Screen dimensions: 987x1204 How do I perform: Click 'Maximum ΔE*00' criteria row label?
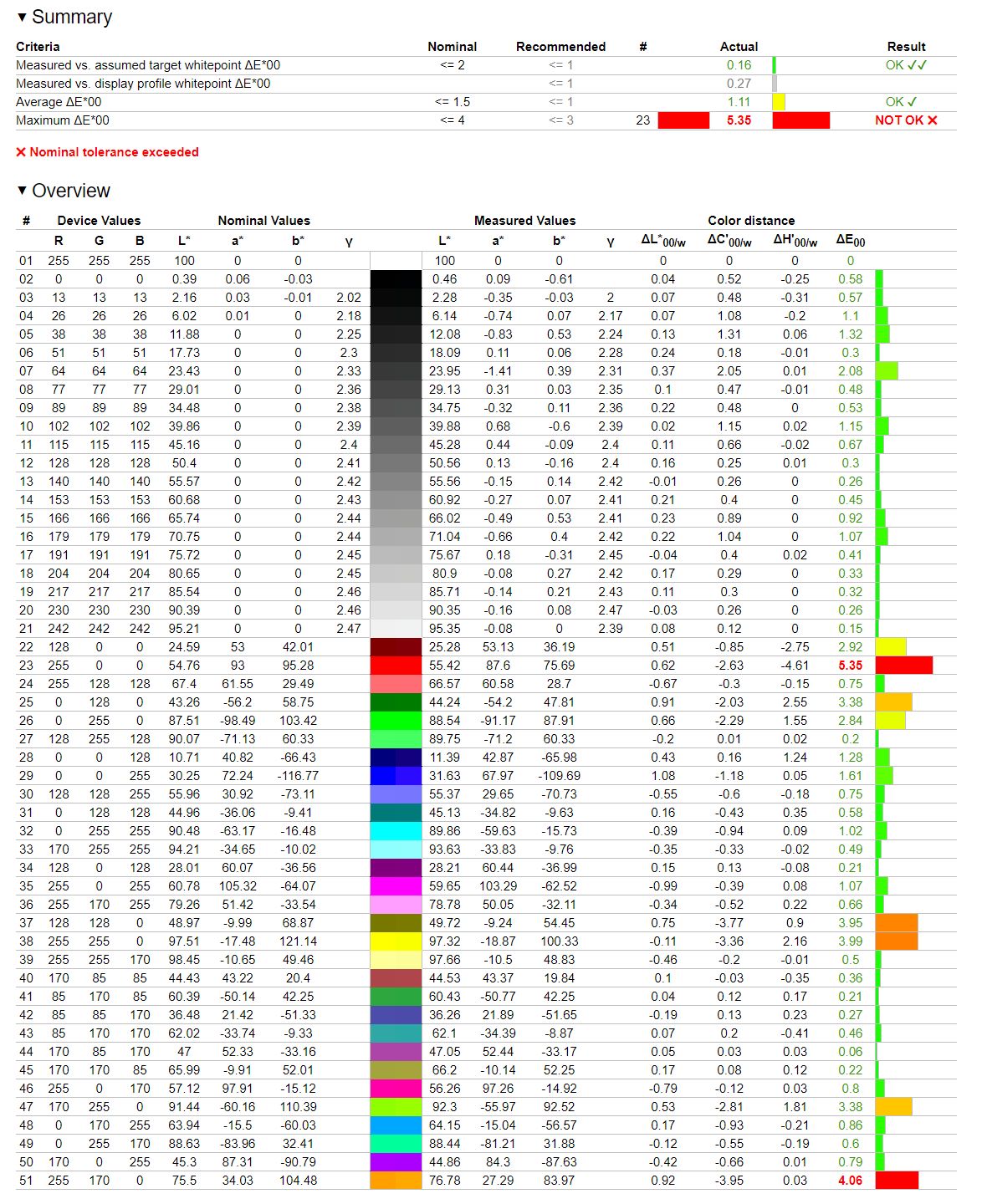(63, 120)
